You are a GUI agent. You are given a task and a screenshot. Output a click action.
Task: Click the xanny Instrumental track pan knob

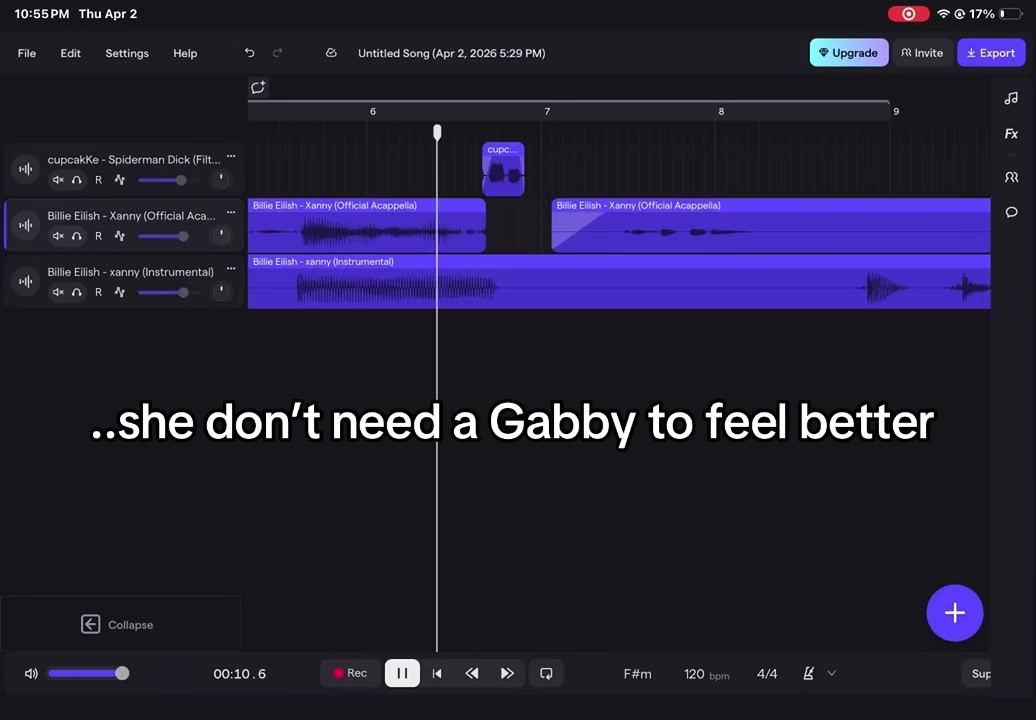(x=221, y=291)
